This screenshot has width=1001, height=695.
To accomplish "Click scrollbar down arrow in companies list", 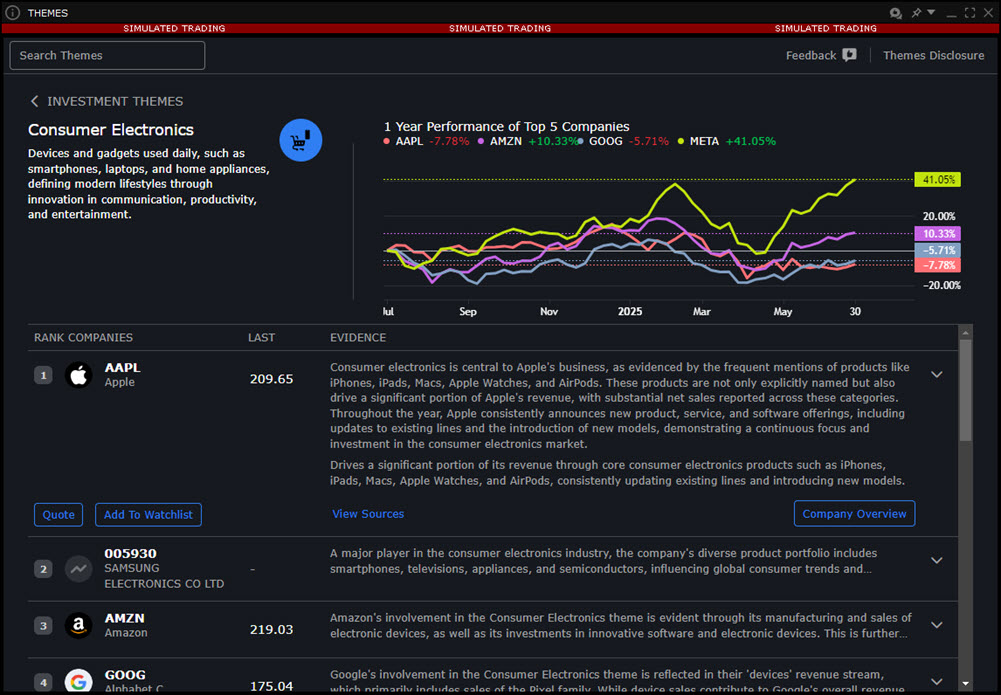I will click(x=965, y=684).
